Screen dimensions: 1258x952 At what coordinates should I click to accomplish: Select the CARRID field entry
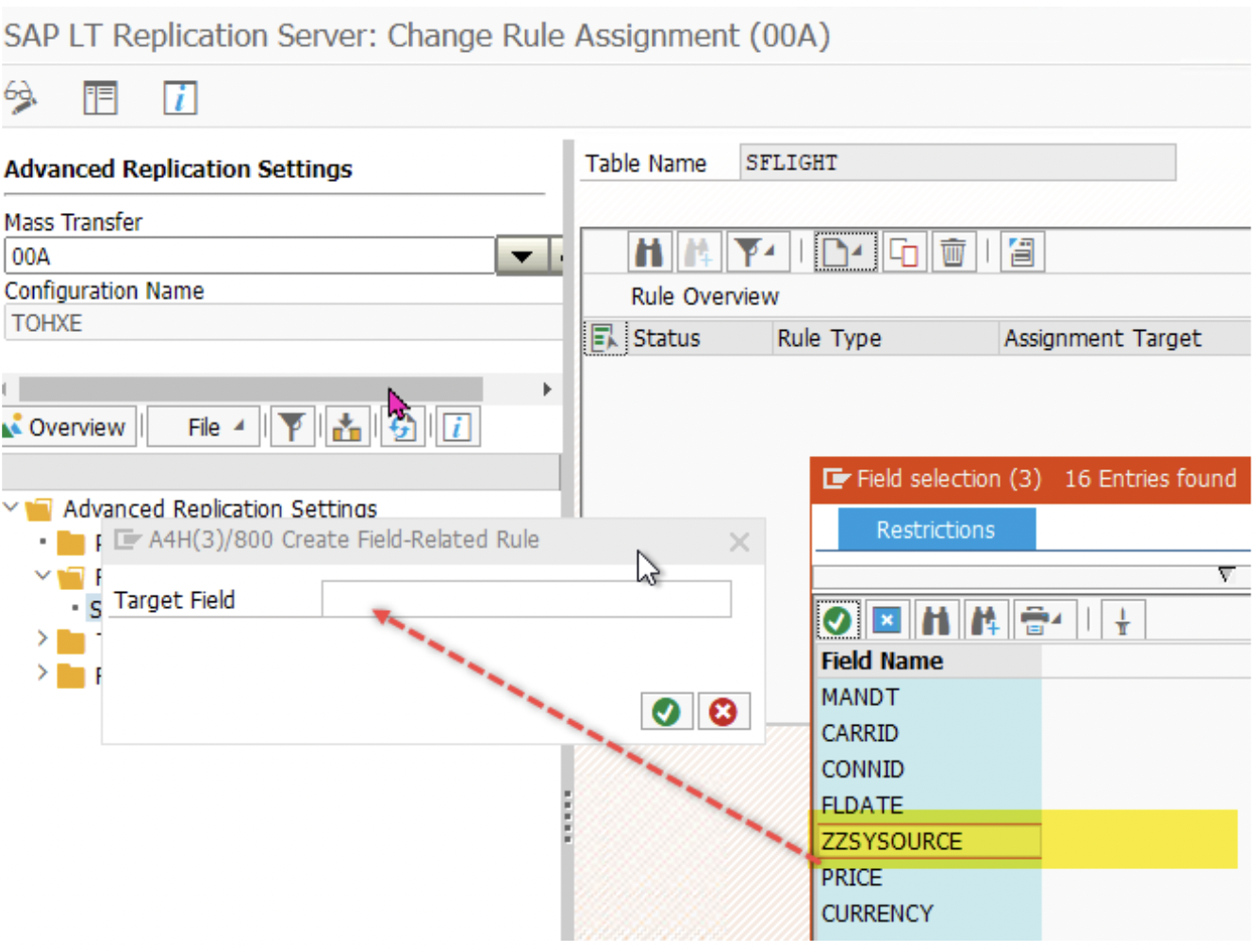point(928,732)
